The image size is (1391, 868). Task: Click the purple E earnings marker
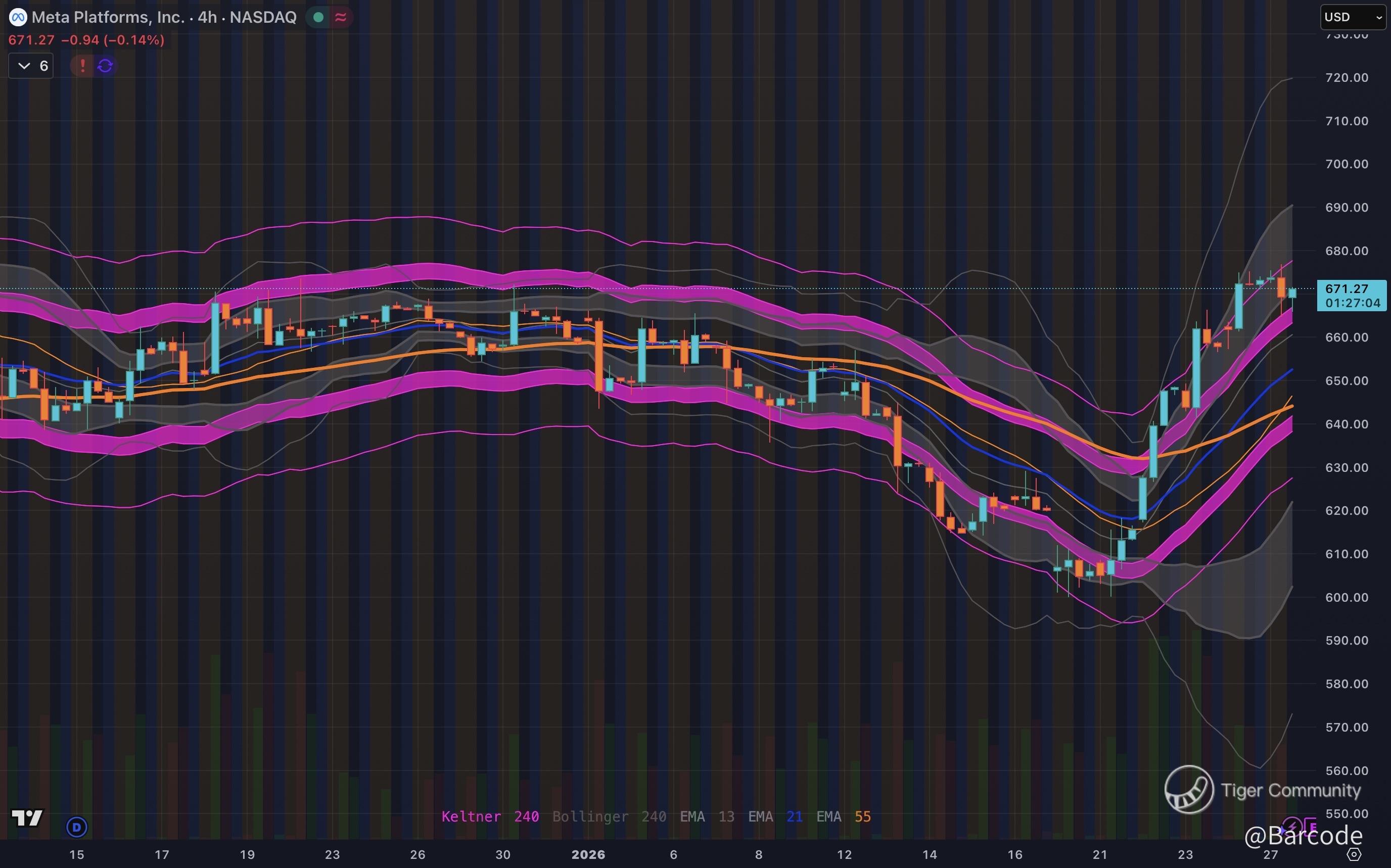[1313, 827]
